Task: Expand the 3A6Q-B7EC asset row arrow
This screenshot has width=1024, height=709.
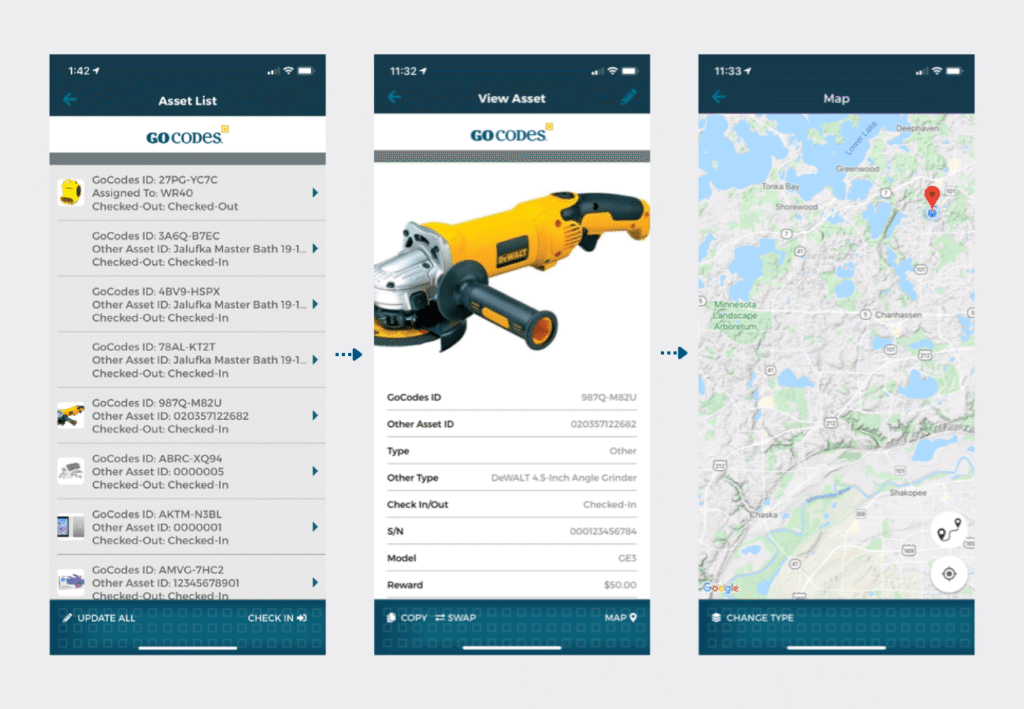Action: (x=315, y=249)
